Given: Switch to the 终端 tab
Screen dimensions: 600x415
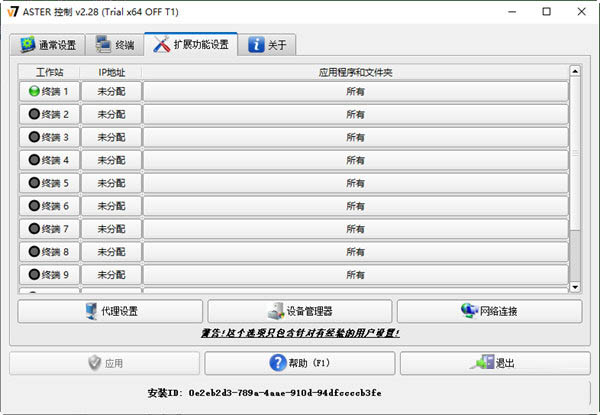Looking at the screenshot, I should pyautogui.click(x=114, y=45).
